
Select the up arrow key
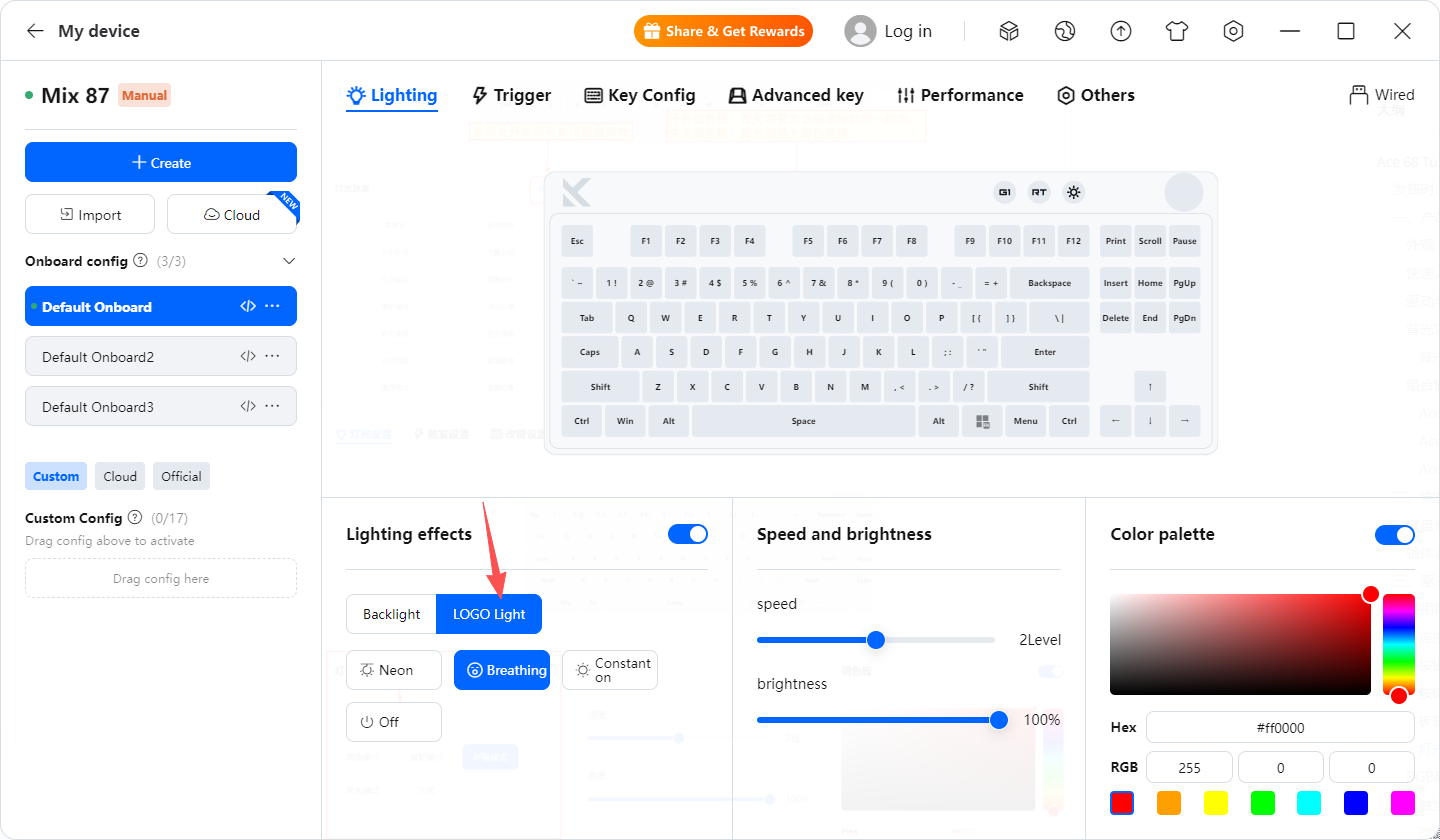1150,387
